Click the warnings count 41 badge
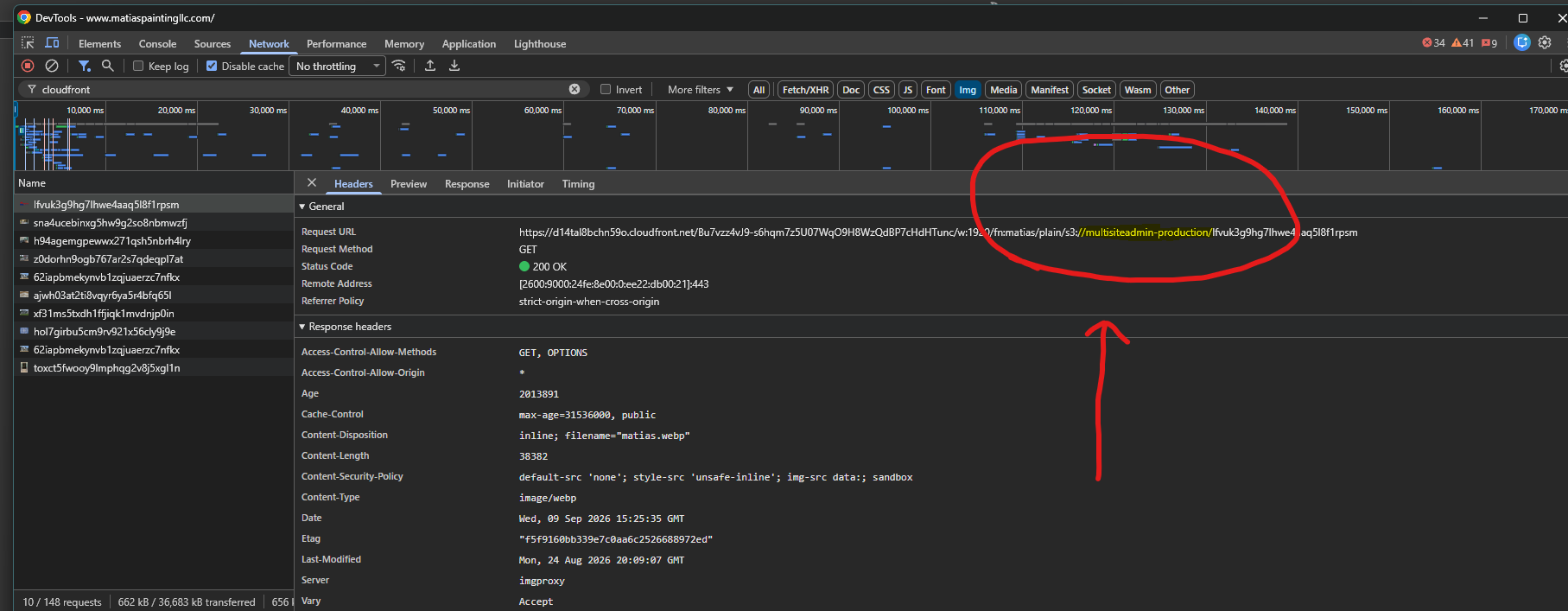 (1463, 42)
